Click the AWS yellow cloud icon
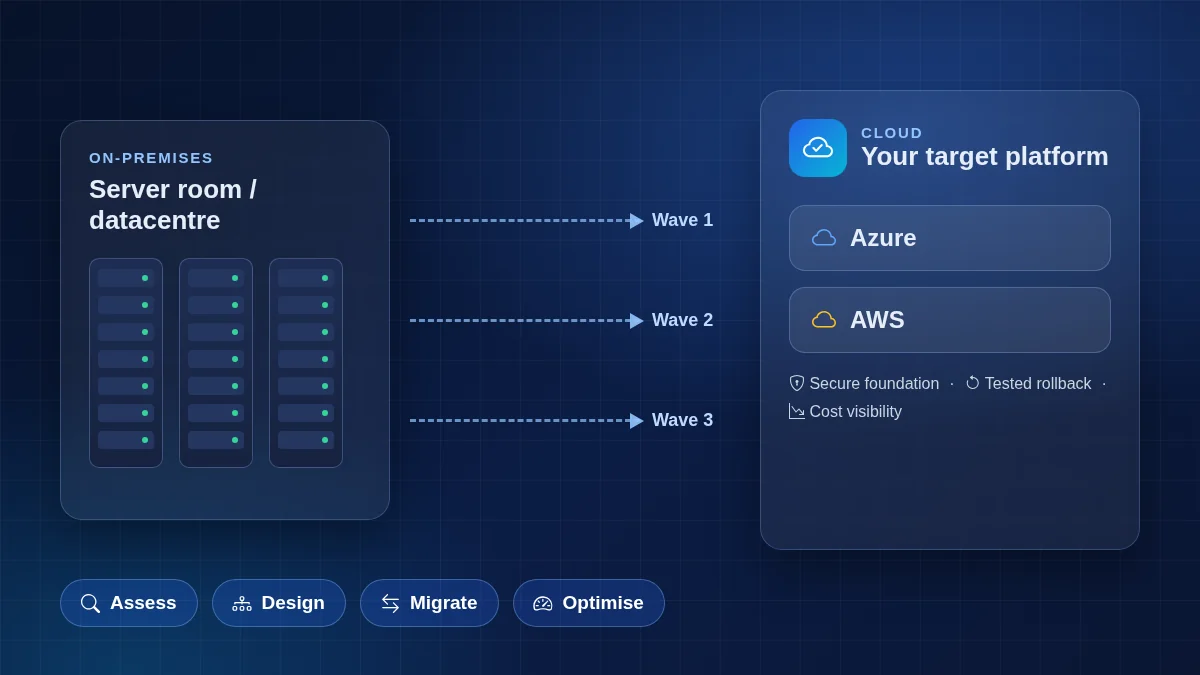Screen dimensions: 1200x675 [824, 320]
